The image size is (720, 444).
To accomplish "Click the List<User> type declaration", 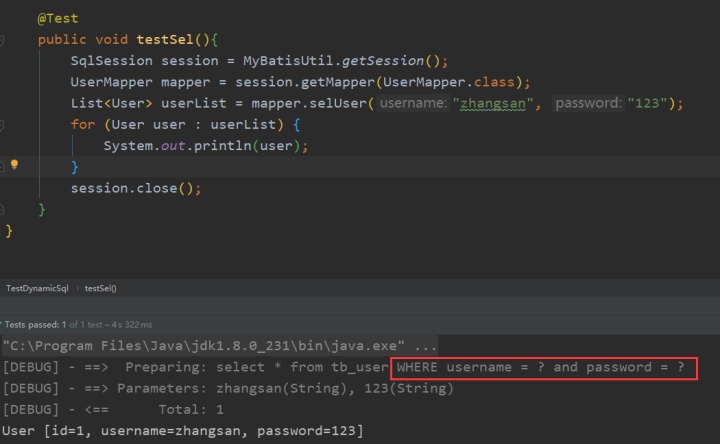I will (111, 103).
